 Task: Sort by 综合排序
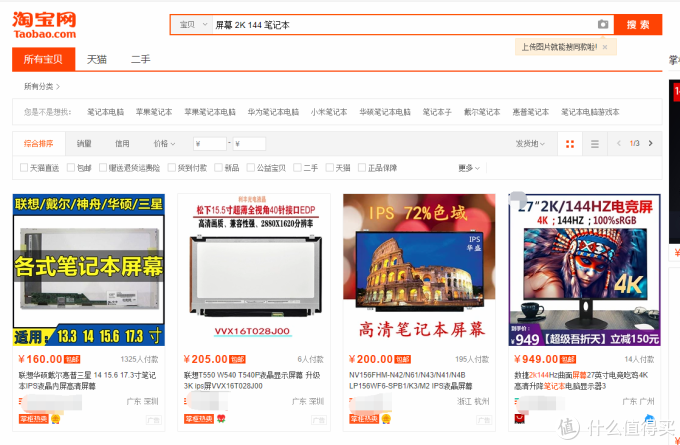pos(39,144)
